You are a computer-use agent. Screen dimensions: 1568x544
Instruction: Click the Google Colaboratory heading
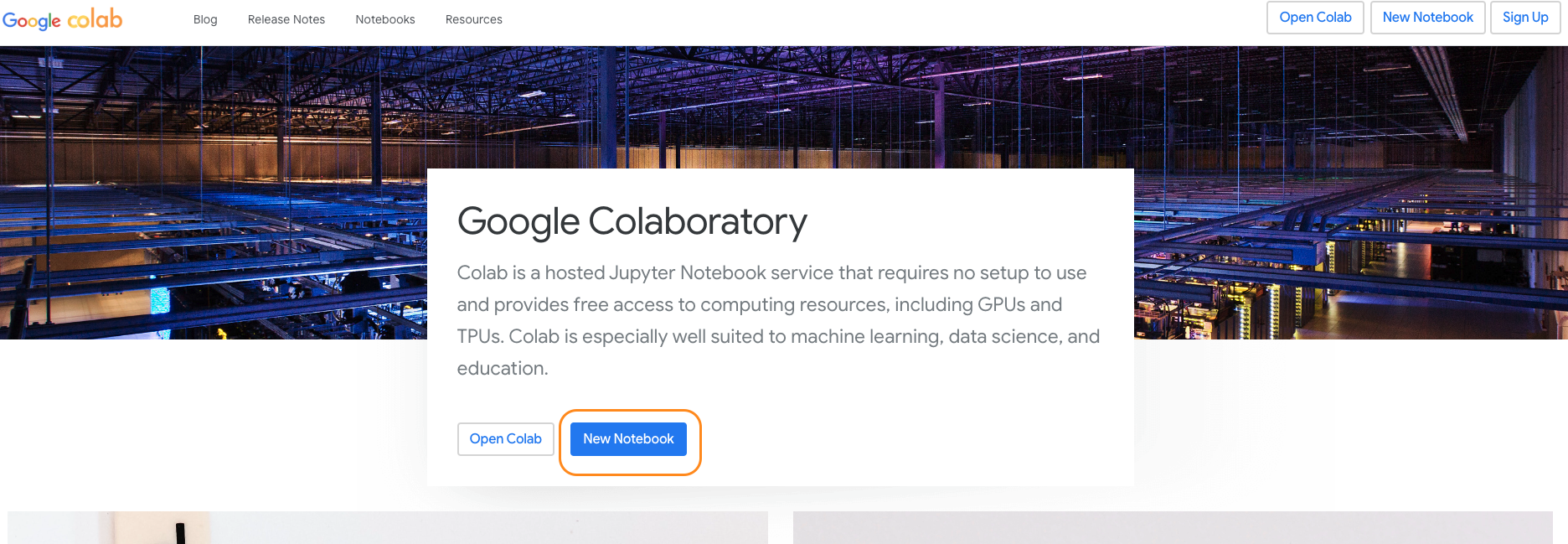tap(632, 221)
